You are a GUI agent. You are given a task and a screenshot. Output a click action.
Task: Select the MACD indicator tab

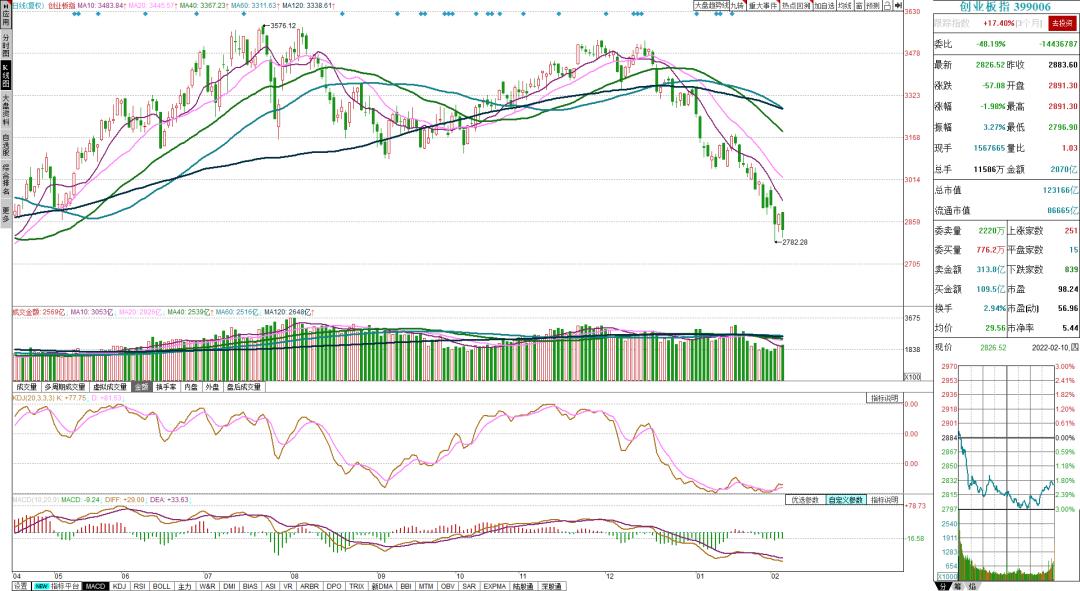pyautogui.click(x=95, y=586)
